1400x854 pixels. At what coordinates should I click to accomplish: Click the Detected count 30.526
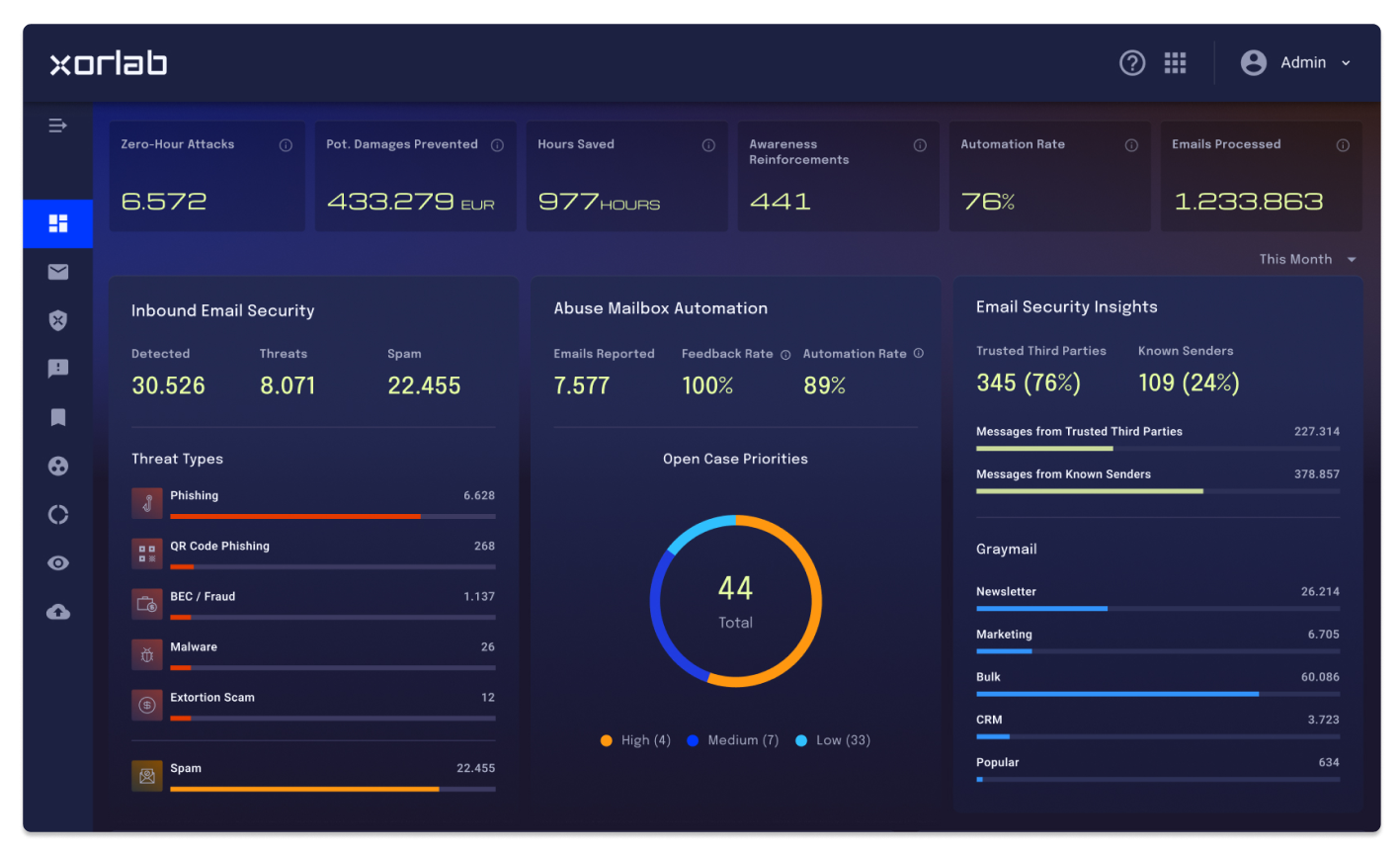click(x=168, y=385)
